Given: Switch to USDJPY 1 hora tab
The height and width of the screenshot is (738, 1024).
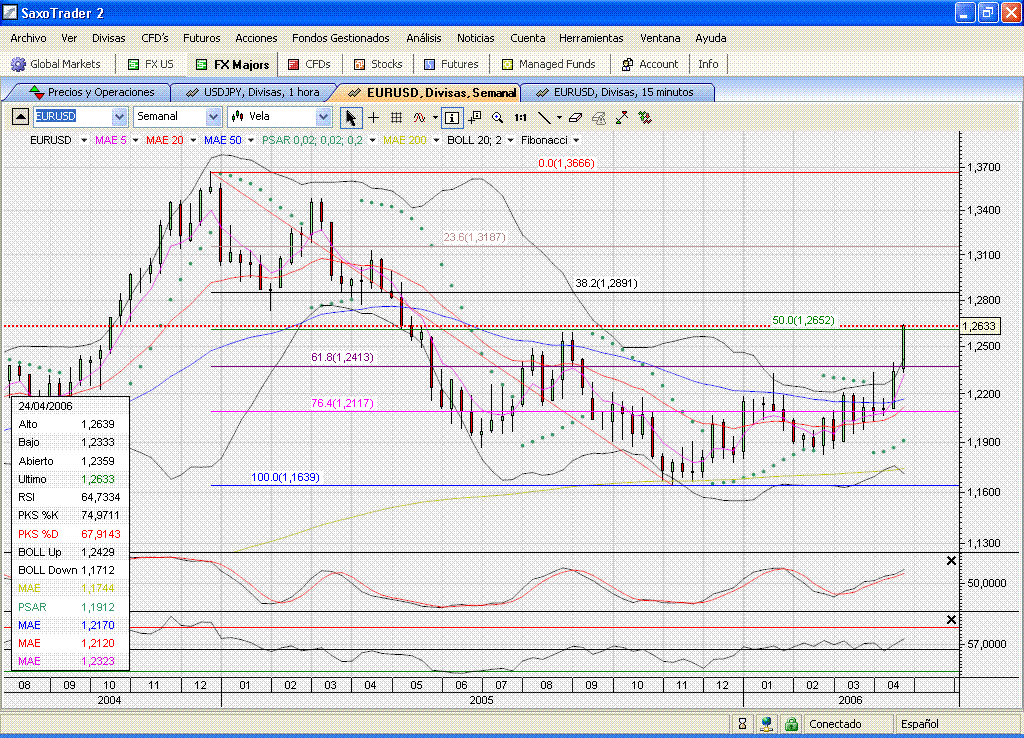Looking at the screenshot, I should (x=253, y=93).
